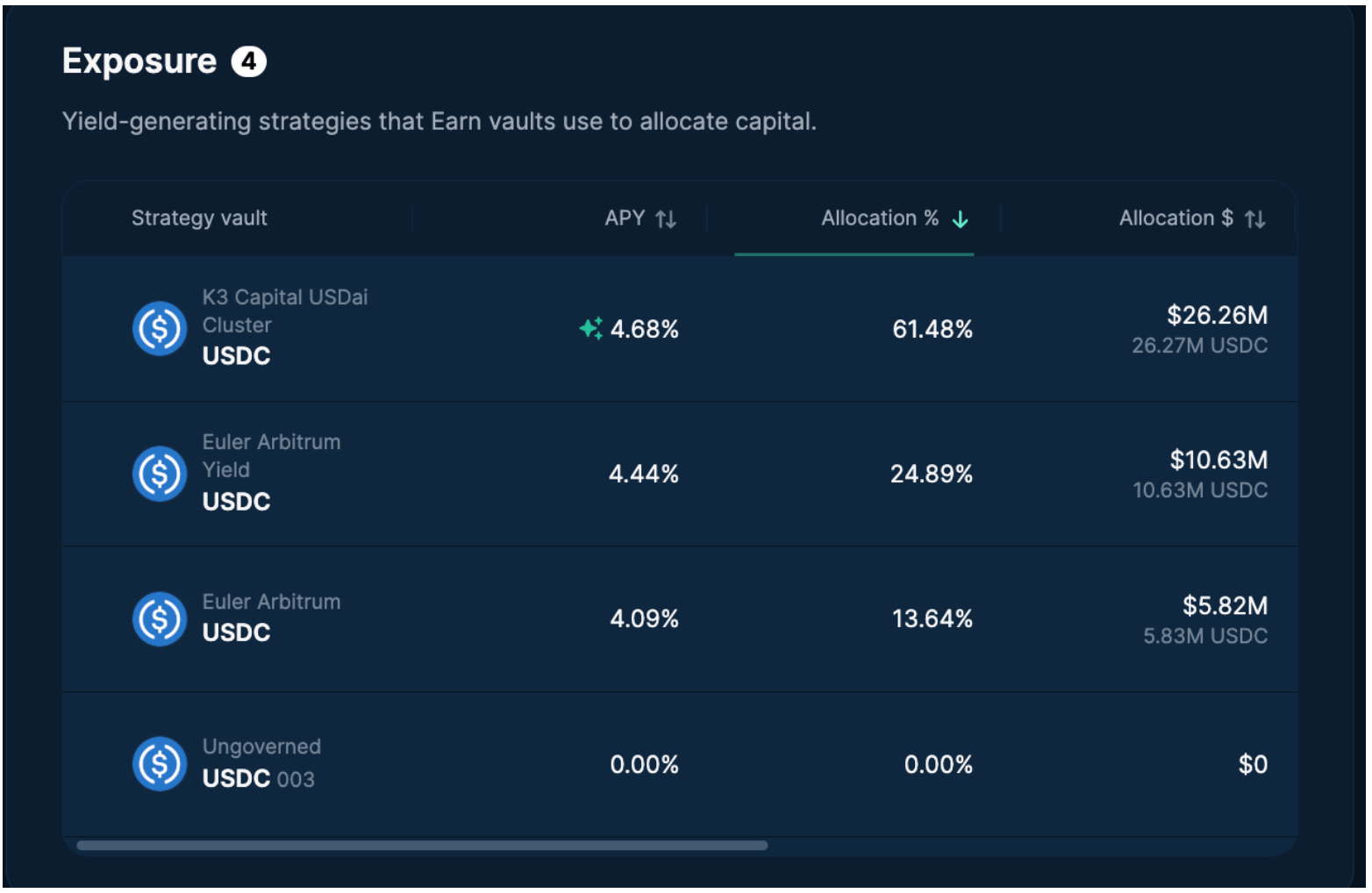This screenshot has width=1372, height=893.
Task: Sort by Allocation % column header
Action: tap(879, 218)
